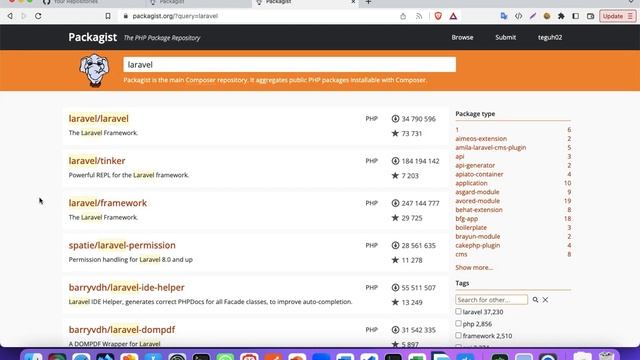Check the php 2,856 tag checkbox

click(x=458, y=323)
